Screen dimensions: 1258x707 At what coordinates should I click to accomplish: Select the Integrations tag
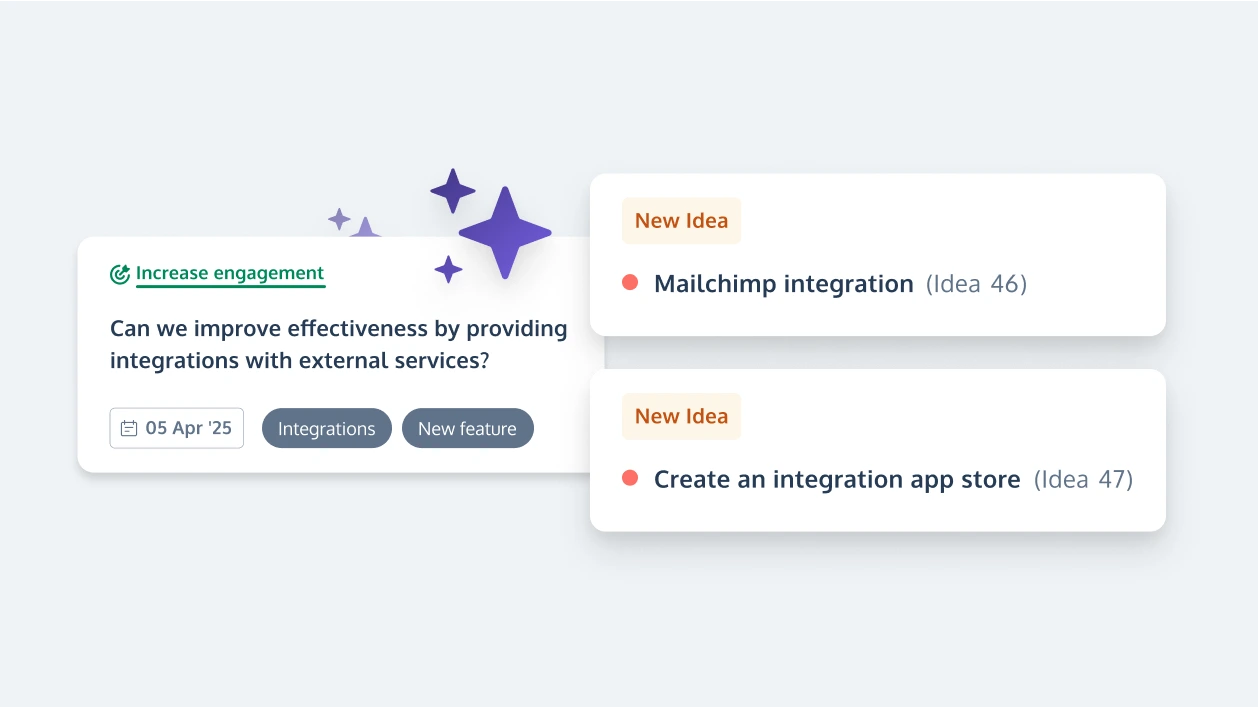pos(327,428)
